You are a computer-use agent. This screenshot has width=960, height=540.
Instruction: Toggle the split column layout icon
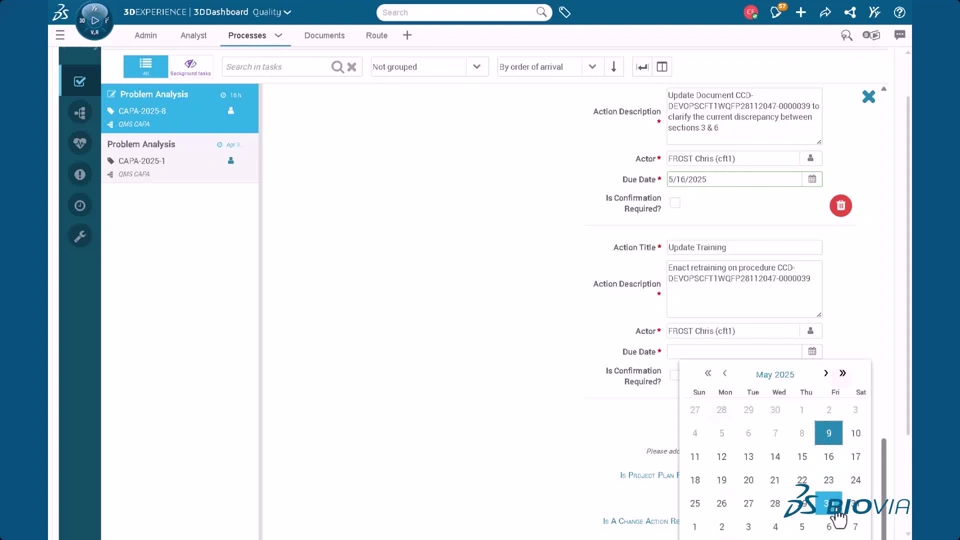pos(662,67)
